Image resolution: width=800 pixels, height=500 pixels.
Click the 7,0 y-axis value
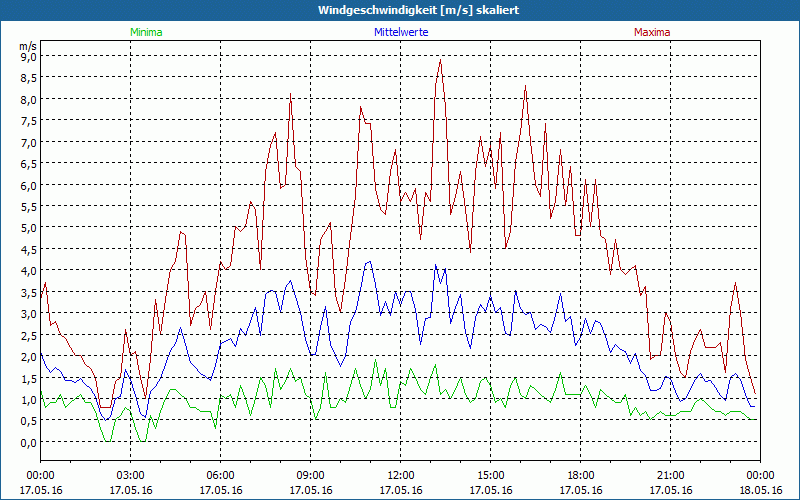click(29, 142)
